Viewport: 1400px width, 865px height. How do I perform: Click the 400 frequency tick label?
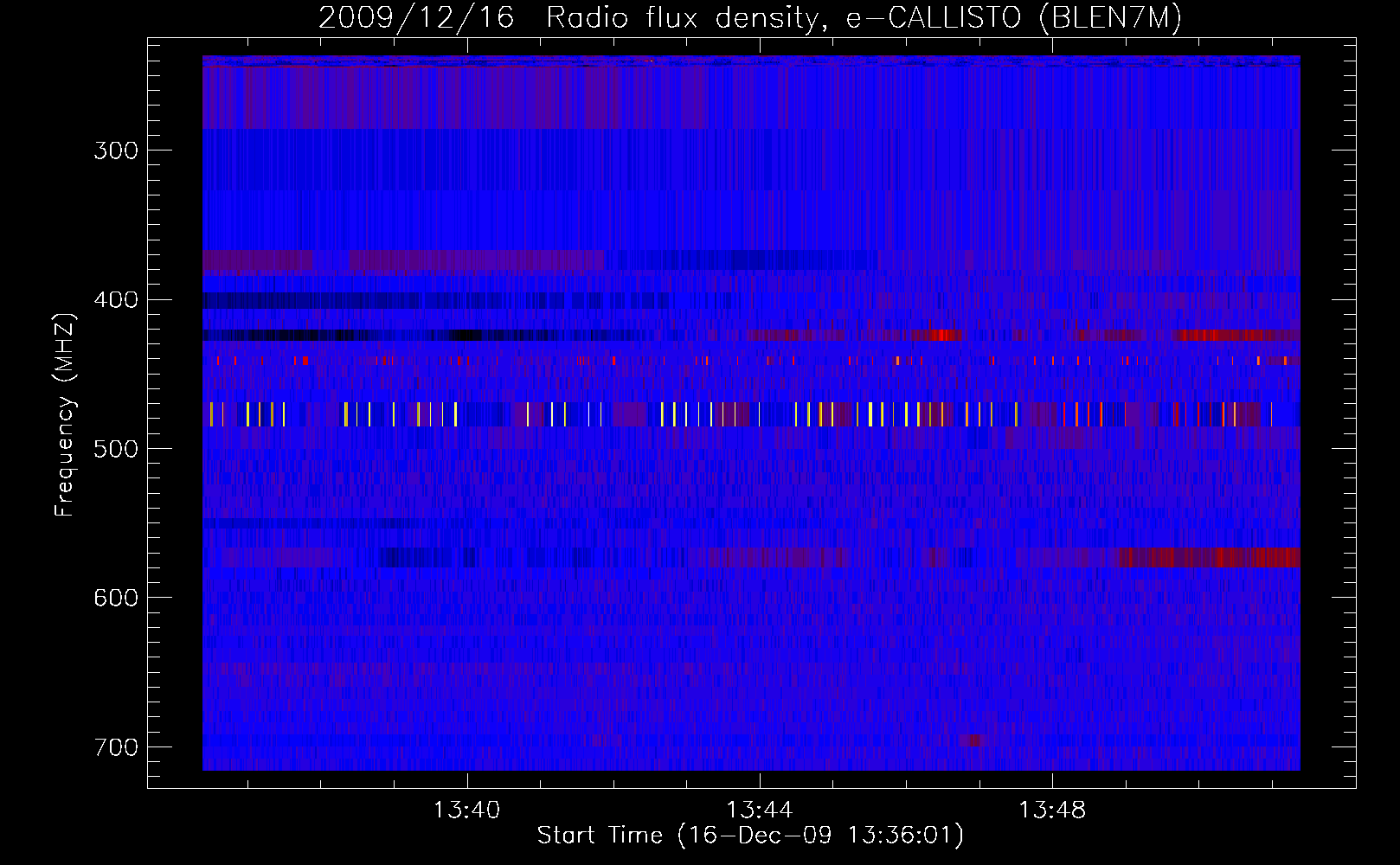click(x=116, y=299)
